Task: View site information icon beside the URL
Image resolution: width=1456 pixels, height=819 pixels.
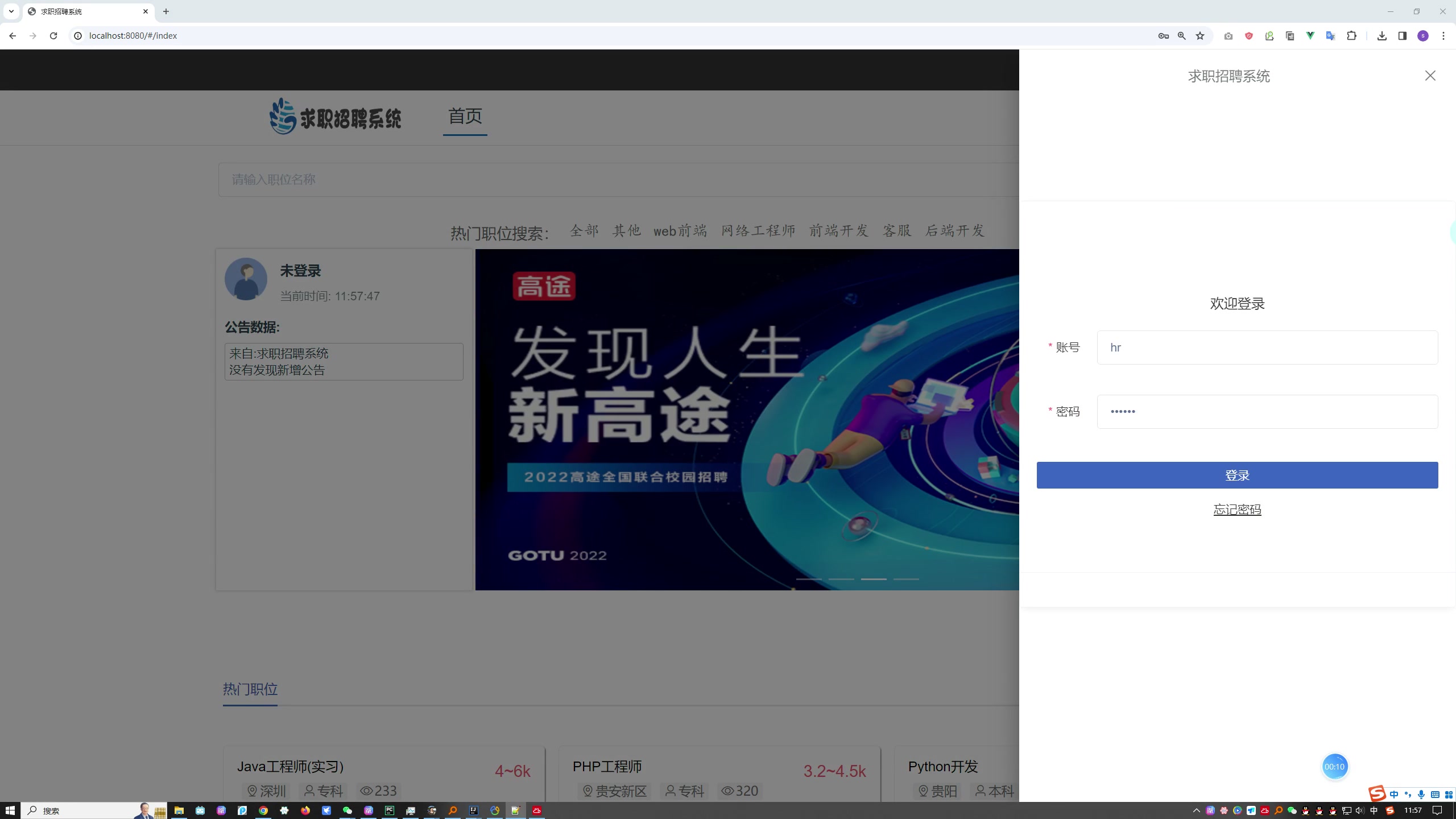Action: click(x=78, y=36)
